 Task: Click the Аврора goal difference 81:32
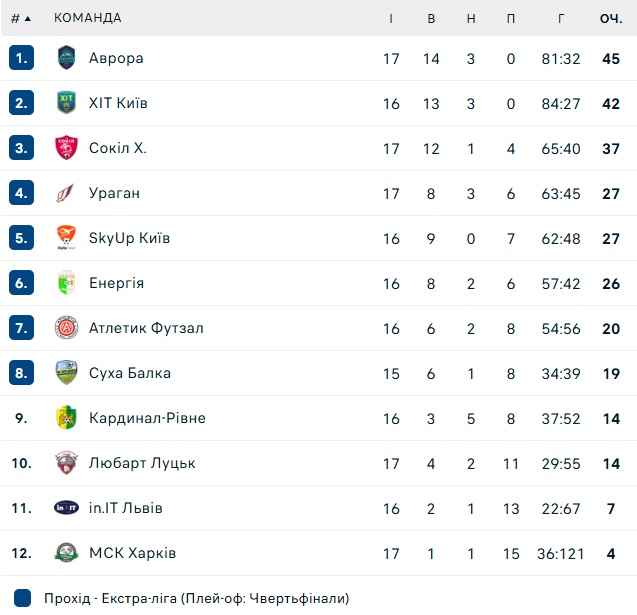(x=561, y=59)
